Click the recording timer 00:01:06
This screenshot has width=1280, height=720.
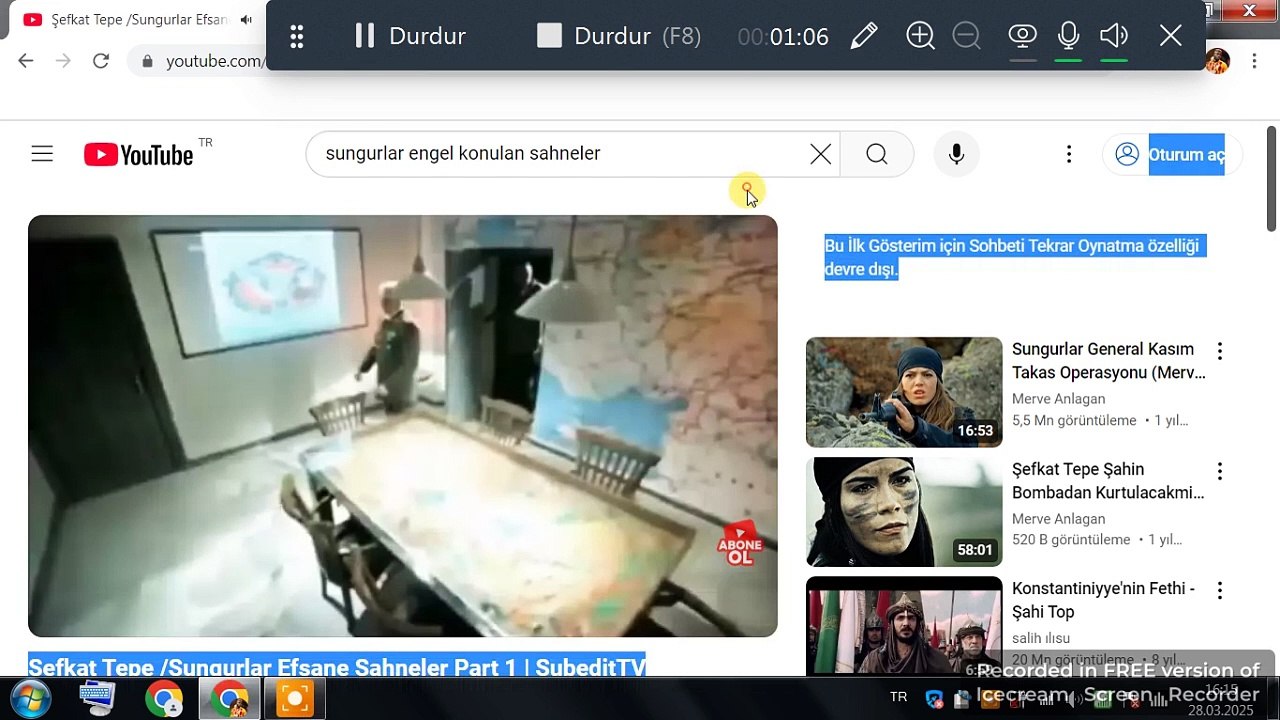pos(783,37)
